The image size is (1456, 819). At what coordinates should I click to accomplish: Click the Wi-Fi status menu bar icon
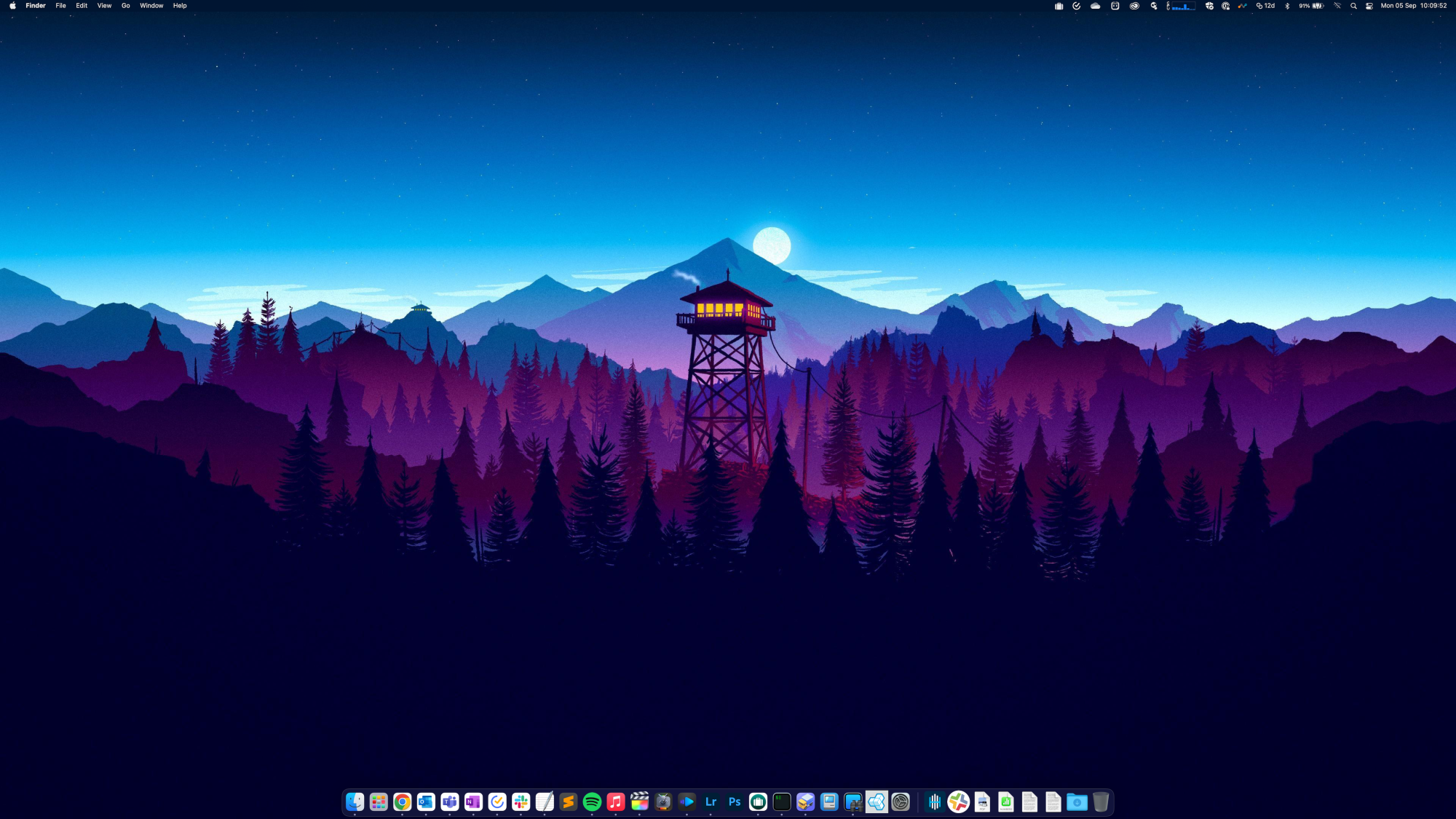tap(1337, 6)
